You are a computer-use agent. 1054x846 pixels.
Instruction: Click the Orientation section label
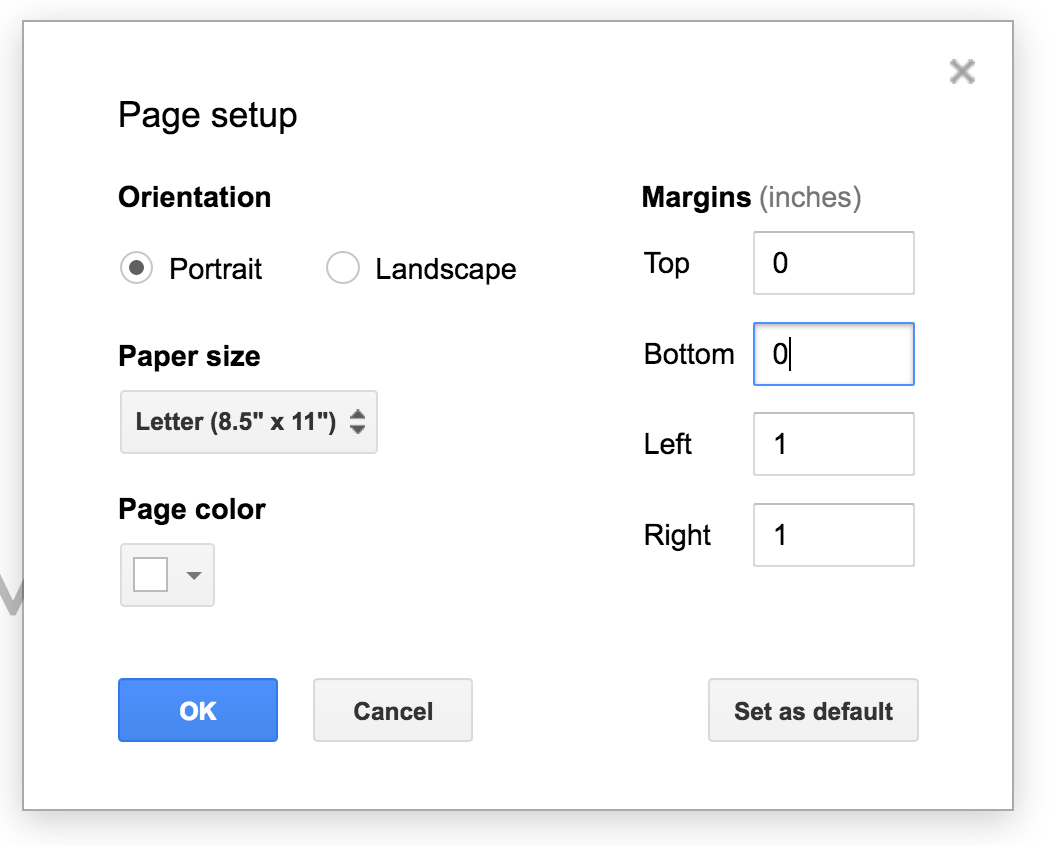pyautogui.click(x=195, y=197)
